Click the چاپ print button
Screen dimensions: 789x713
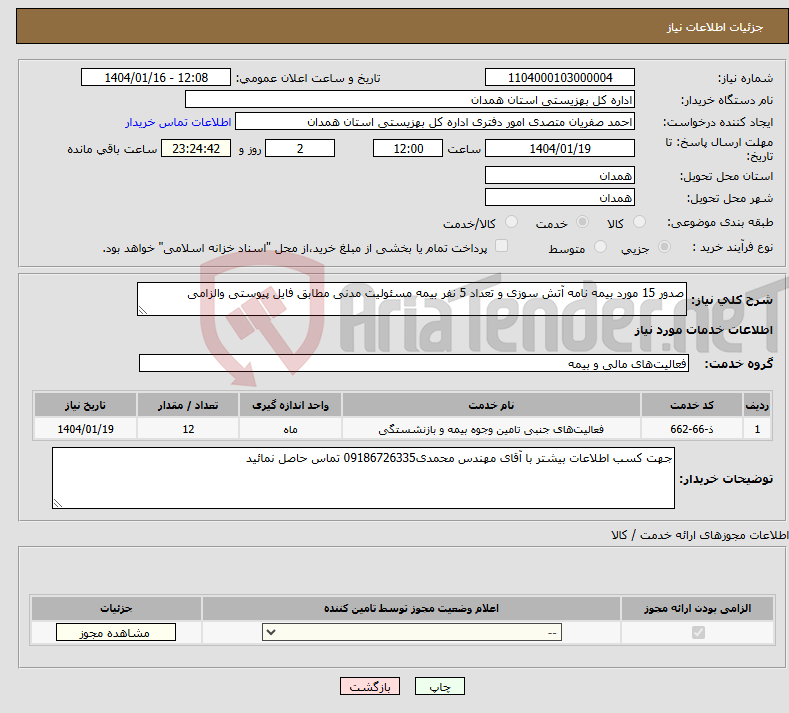click(440, 686)
